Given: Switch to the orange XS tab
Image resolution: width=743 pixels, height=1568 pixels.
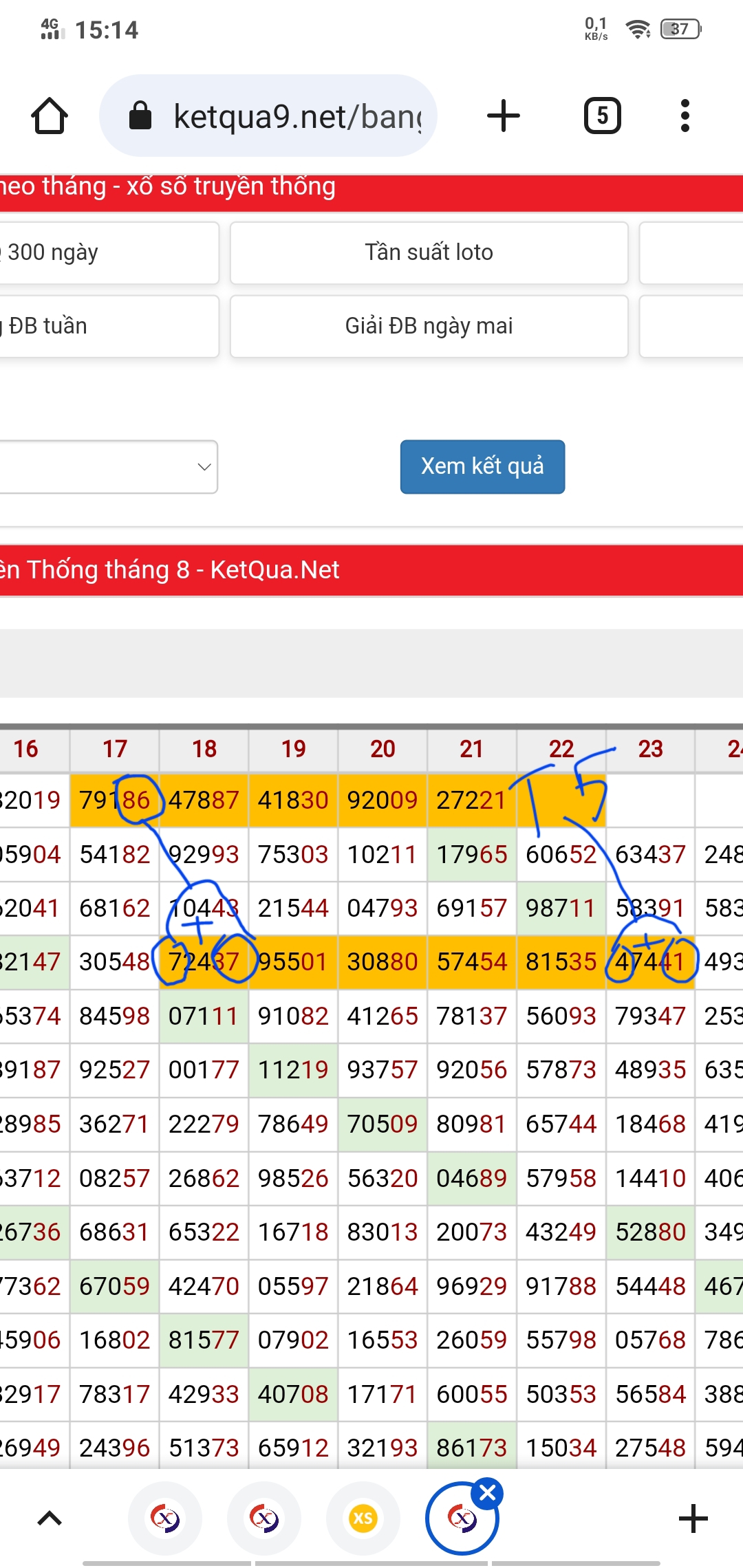Looking at the screenshot, I should coord(363,1518).
